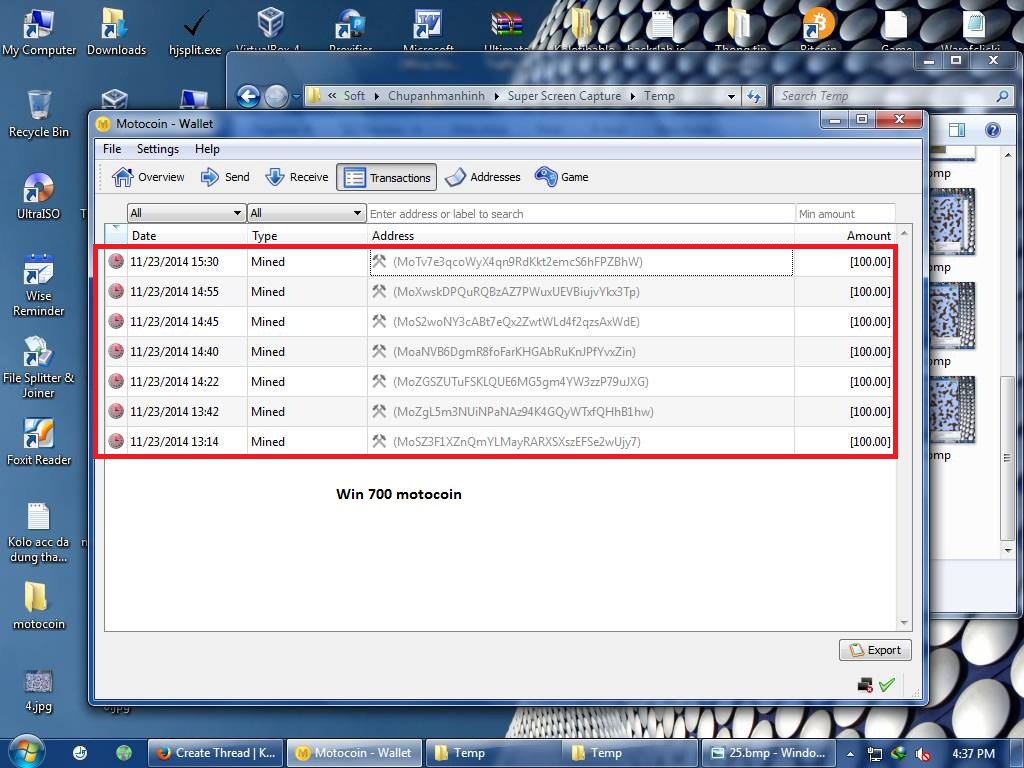Click Refresh button in Explorer address bar

(754, 96)
